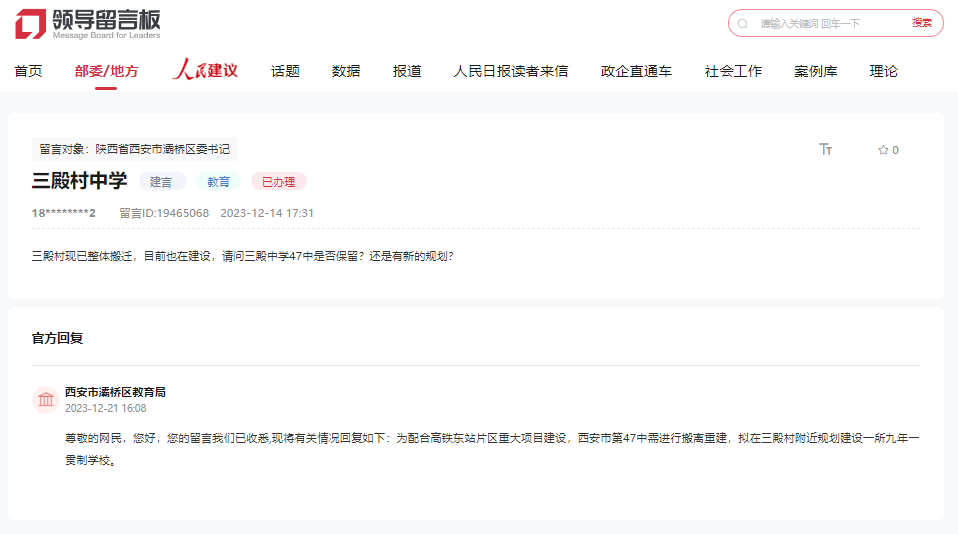The width and height of the screenshot is (958, 534).
Task: Click the red 搜索 button
Action: coord(922,23)
